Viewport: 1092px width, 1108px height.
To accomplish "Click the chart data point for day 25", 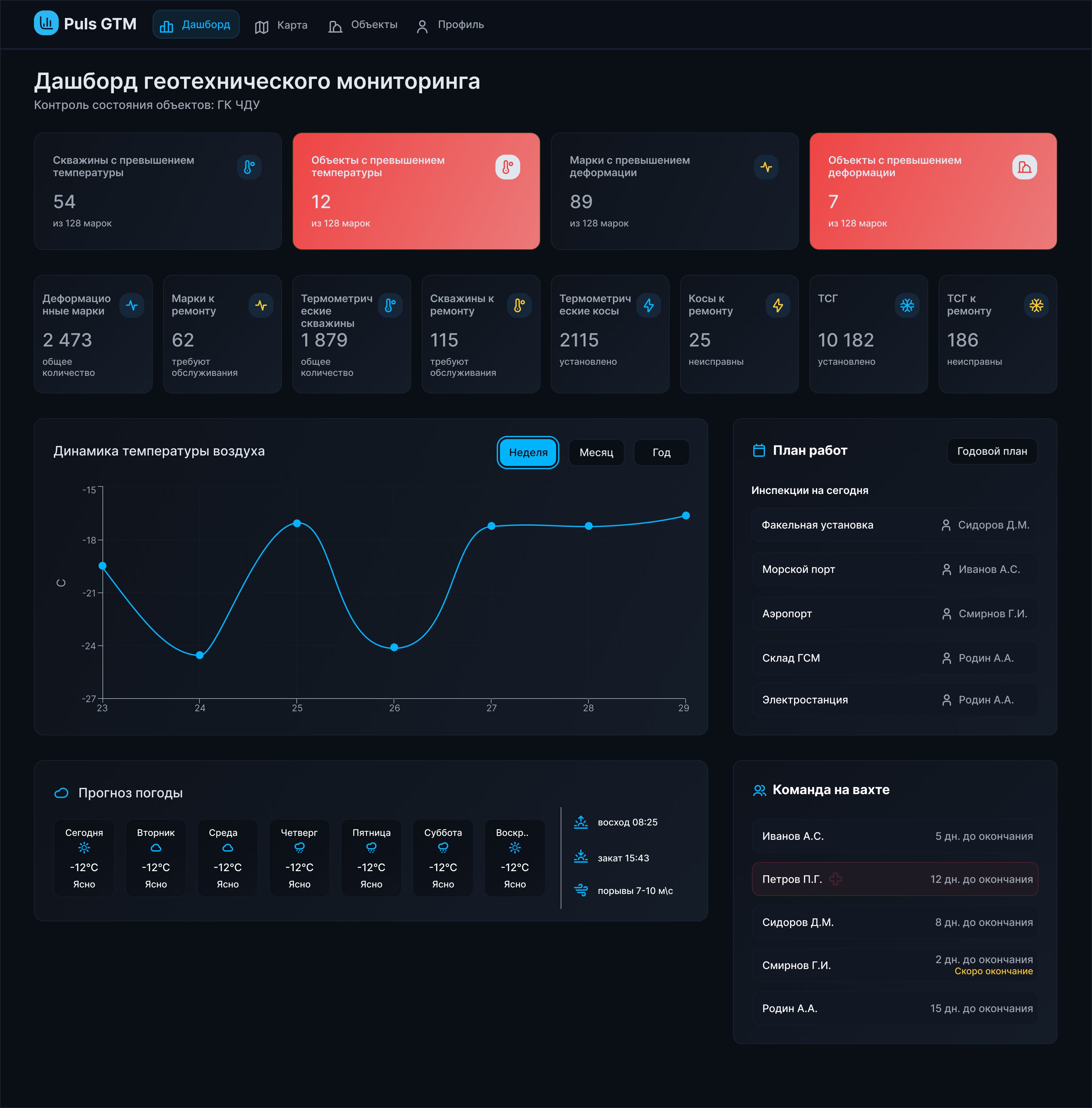I will (x=297, y=523).
